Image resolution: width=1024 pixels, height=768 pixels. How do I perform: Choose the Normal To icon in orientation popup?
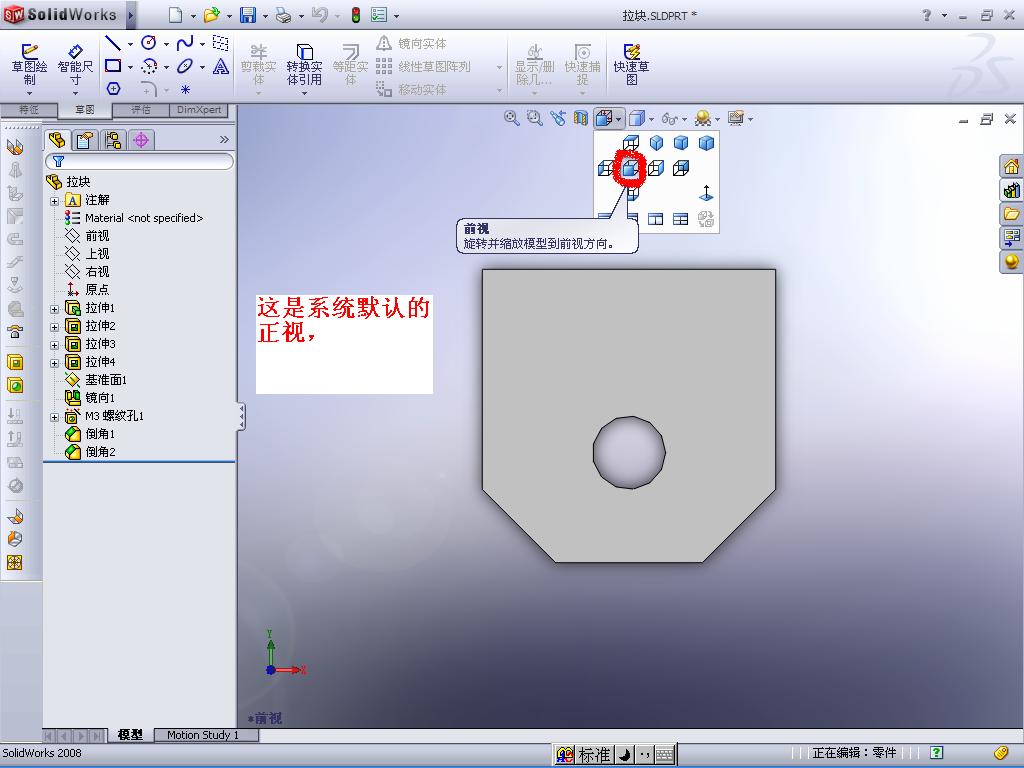tap(706, 193)
